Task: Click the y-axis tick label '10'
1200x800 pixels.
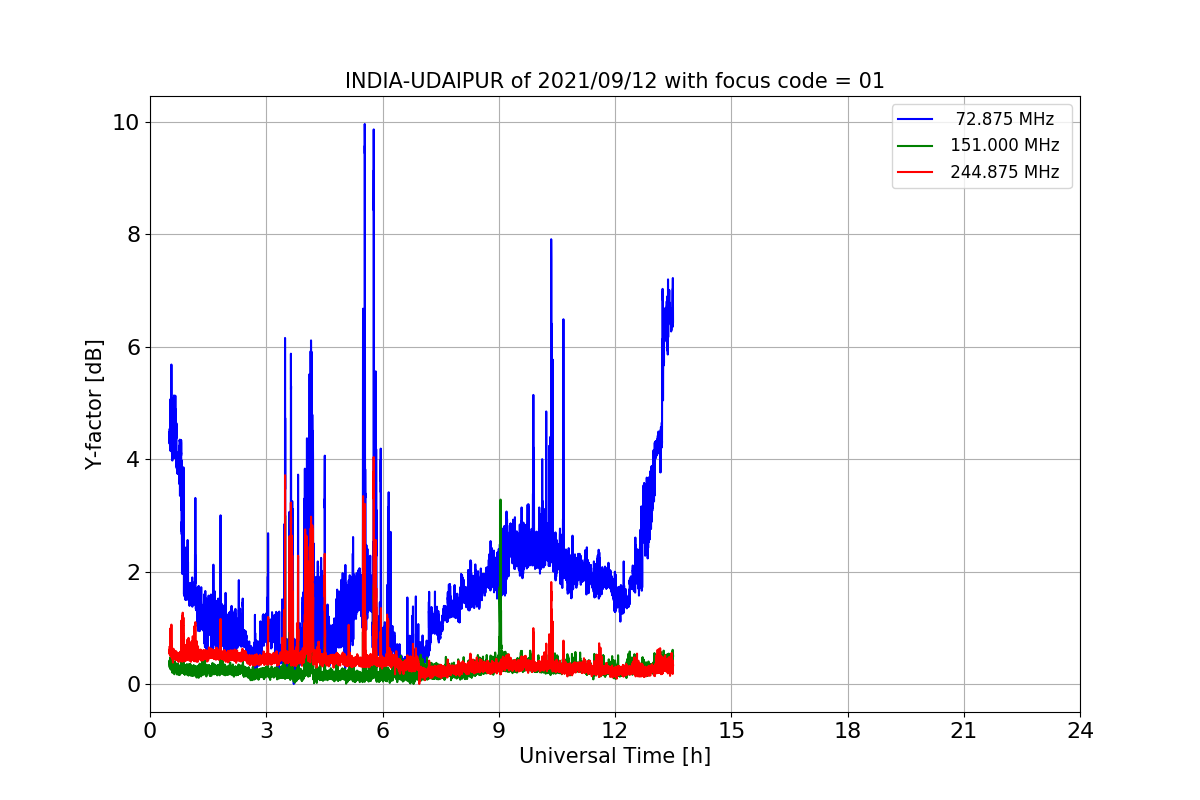Action: (x=127, y=122)
